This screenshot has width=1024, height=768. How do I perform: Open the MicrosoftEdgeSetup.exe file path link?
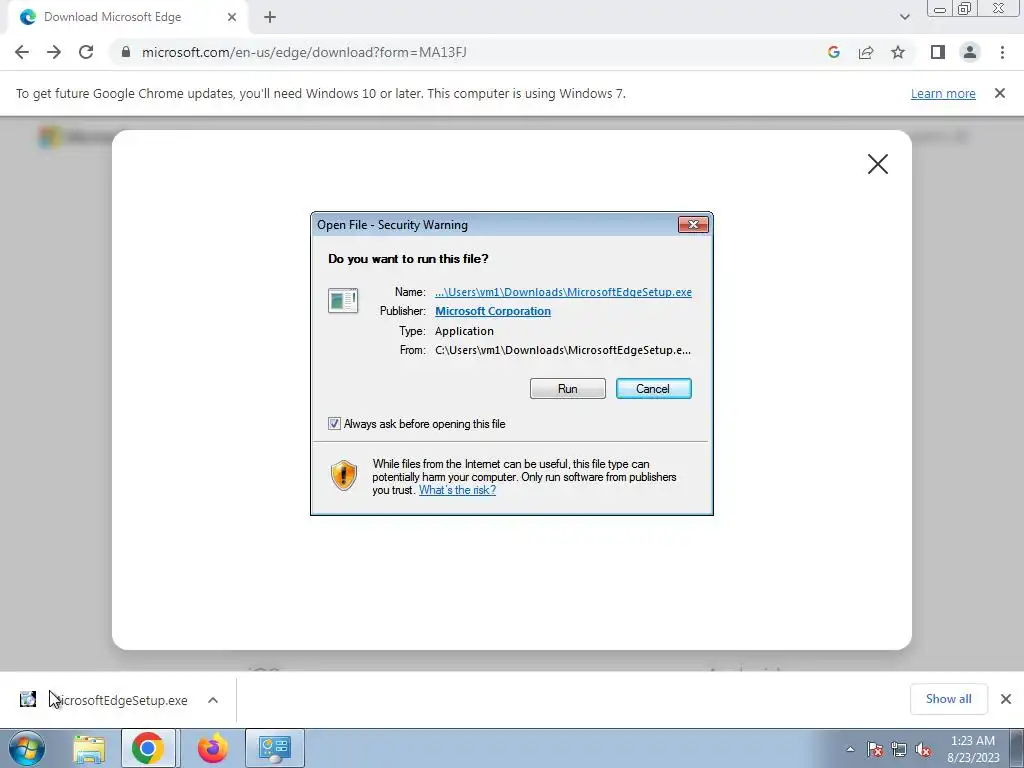click(563, 292)
